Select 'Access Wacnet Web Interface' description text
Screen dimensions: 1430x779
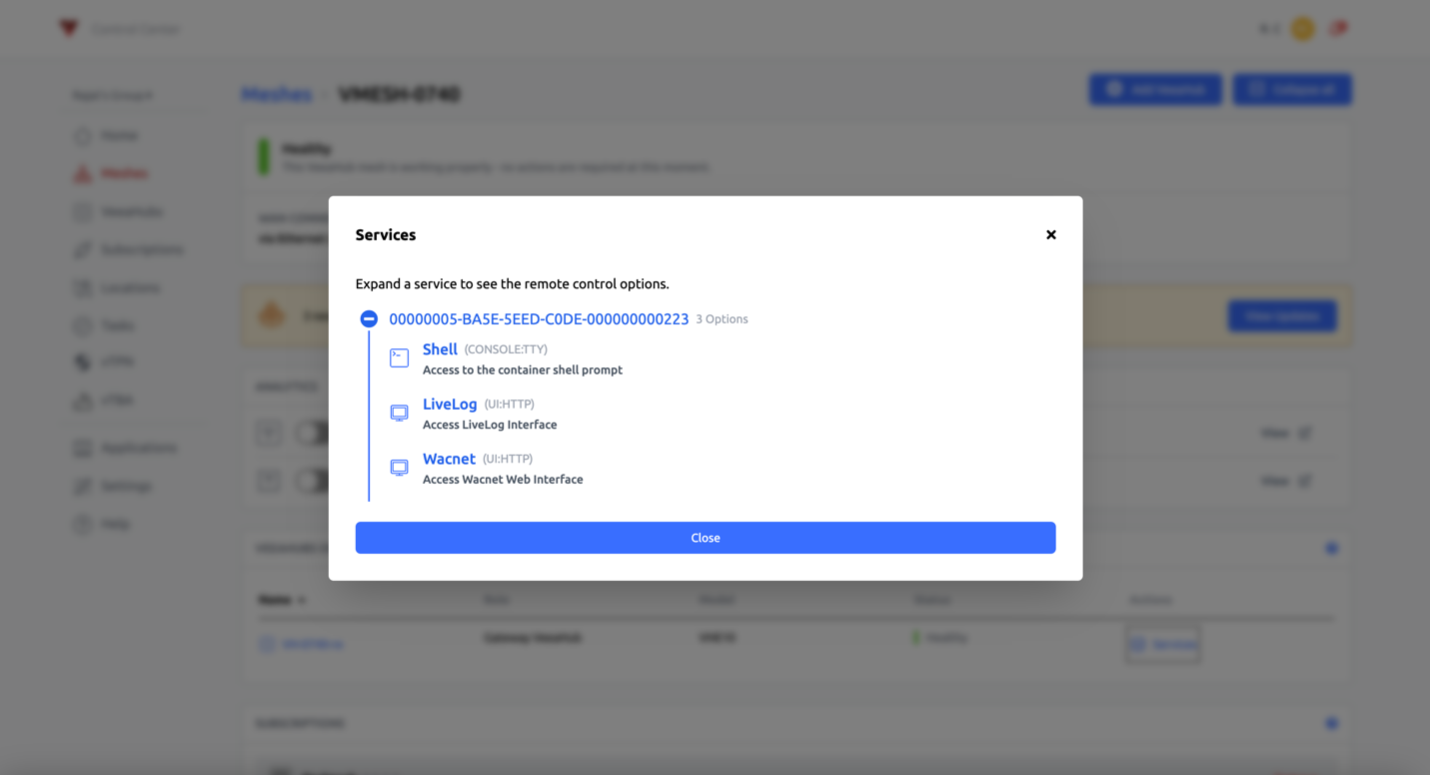[503, 480]
